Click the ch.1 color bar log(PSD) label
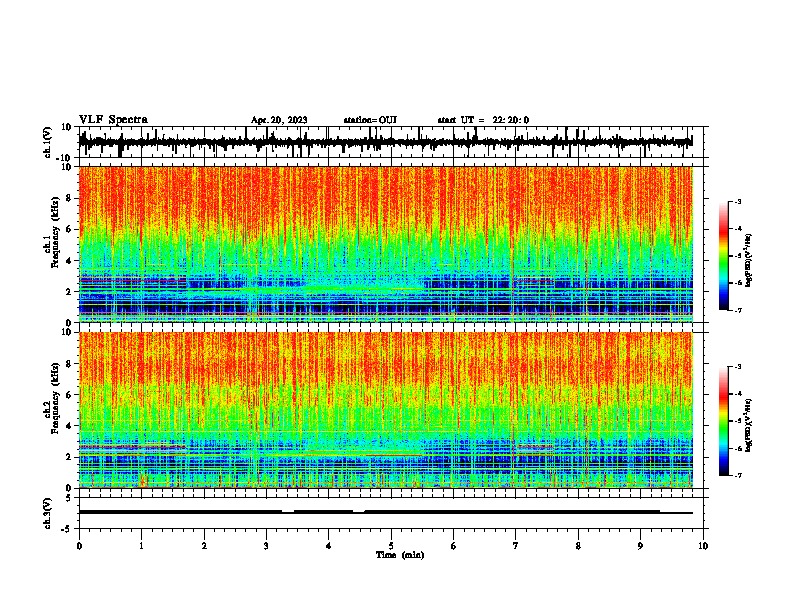This screenshot has width=792, height=612. click(749, 261)
